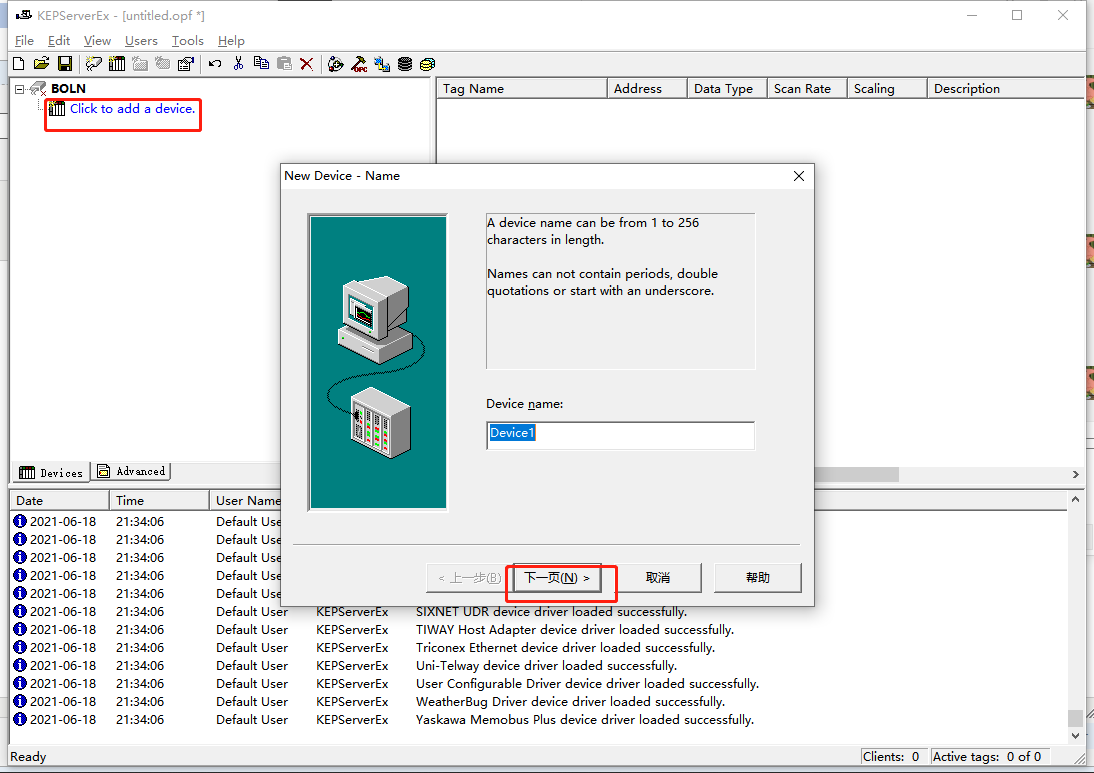Click the Description column header
This screenshot has width=1094, height=773.
[x=1006, y=89]
